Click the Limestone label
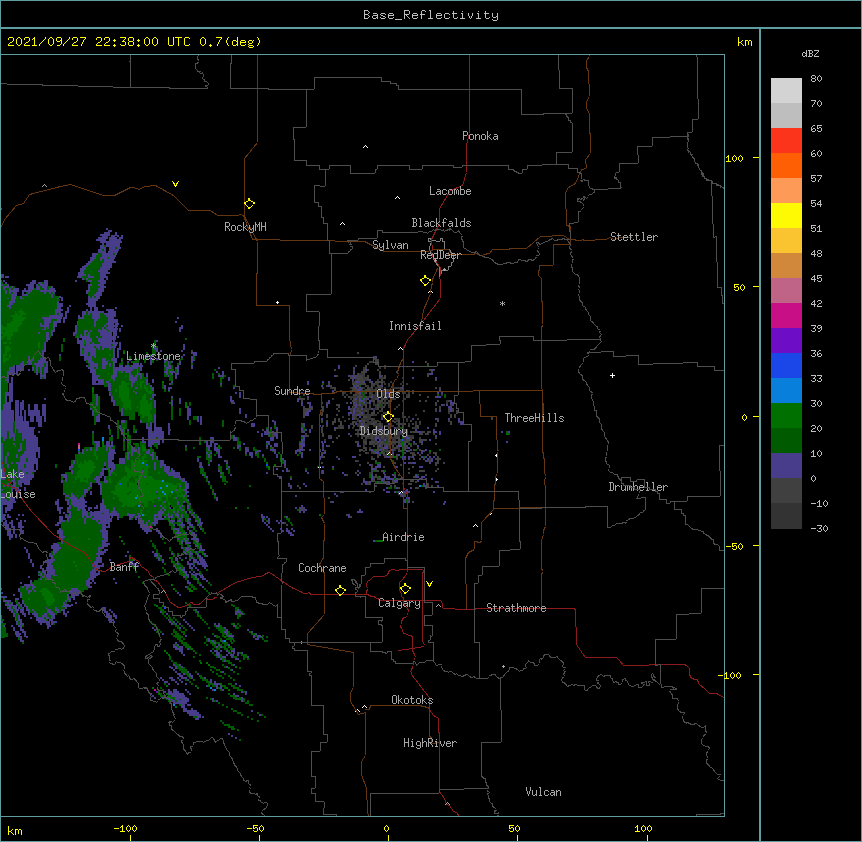 pyautogui.click(x=153, y=356)
